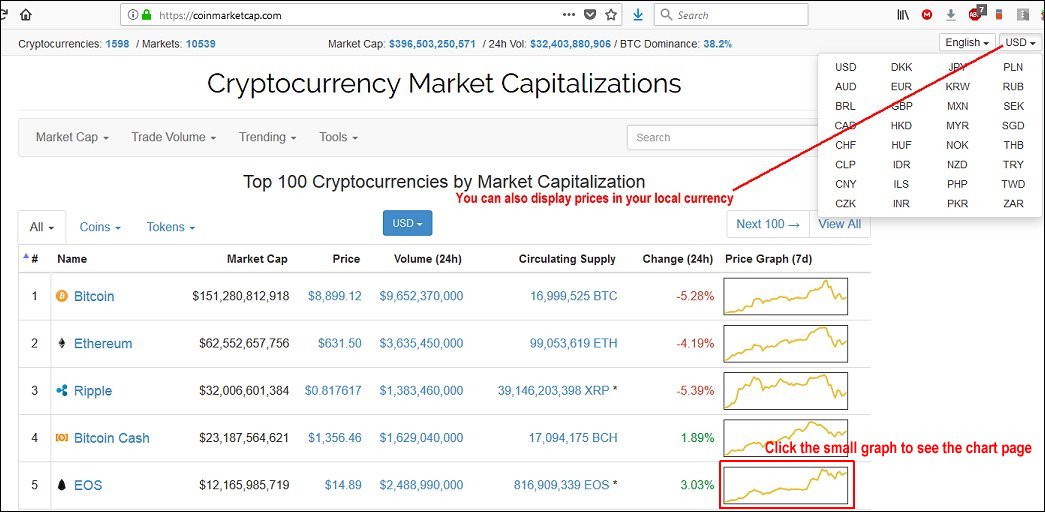Open the Library bookmarks icon
The height and width of the screenshot is (512, 1045).
click(x=904, y=15)
